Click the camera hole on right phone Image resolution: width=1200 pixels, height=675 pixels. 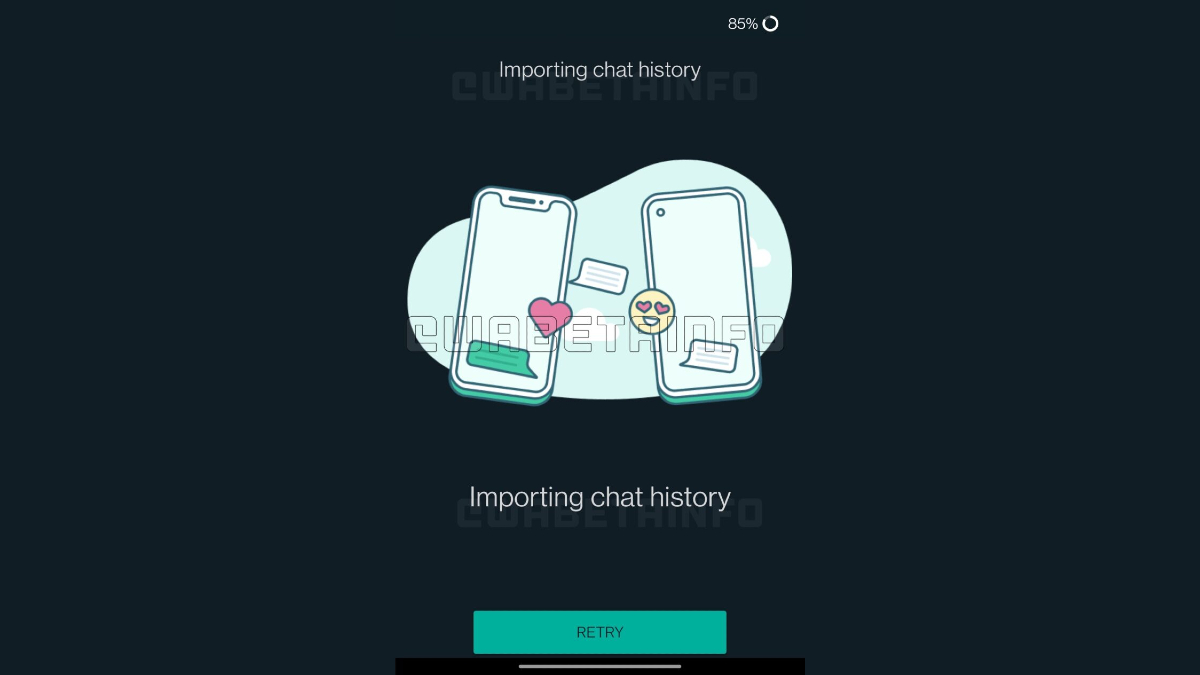(659, 212)
